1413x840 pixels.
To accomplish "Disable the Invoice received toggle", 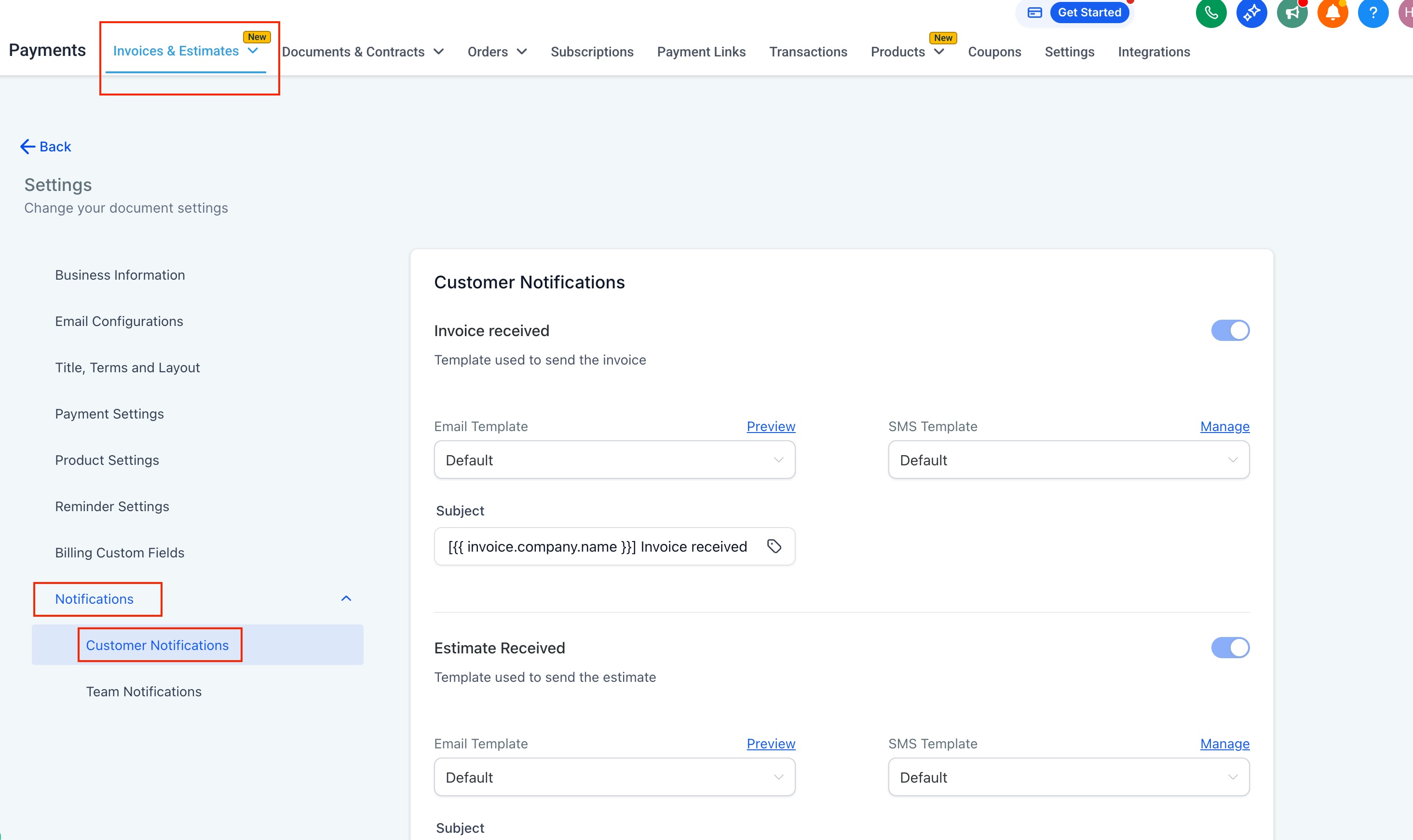I will pos(1230,331).
